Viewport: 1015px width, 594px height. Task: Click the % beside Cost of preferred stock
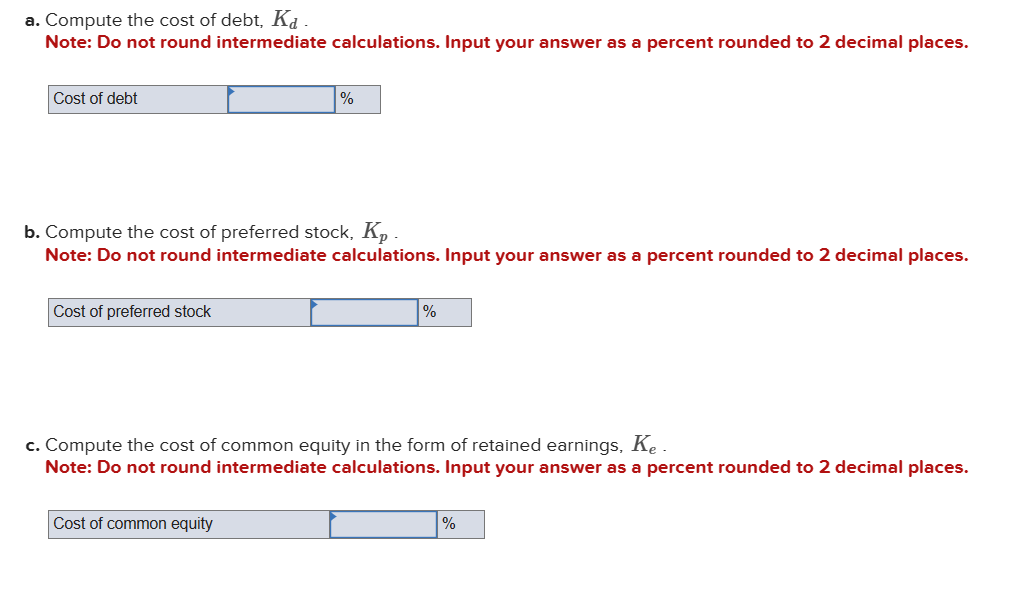(x=428, y=311)
